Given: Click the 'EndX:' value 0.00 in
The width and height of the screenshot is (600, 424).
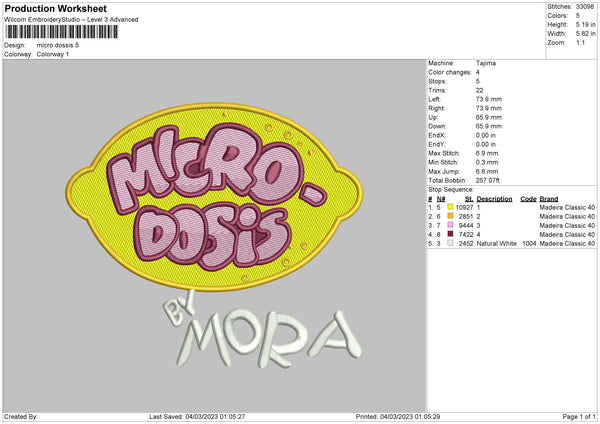Looking at the screenshot, I should point(486,135).
